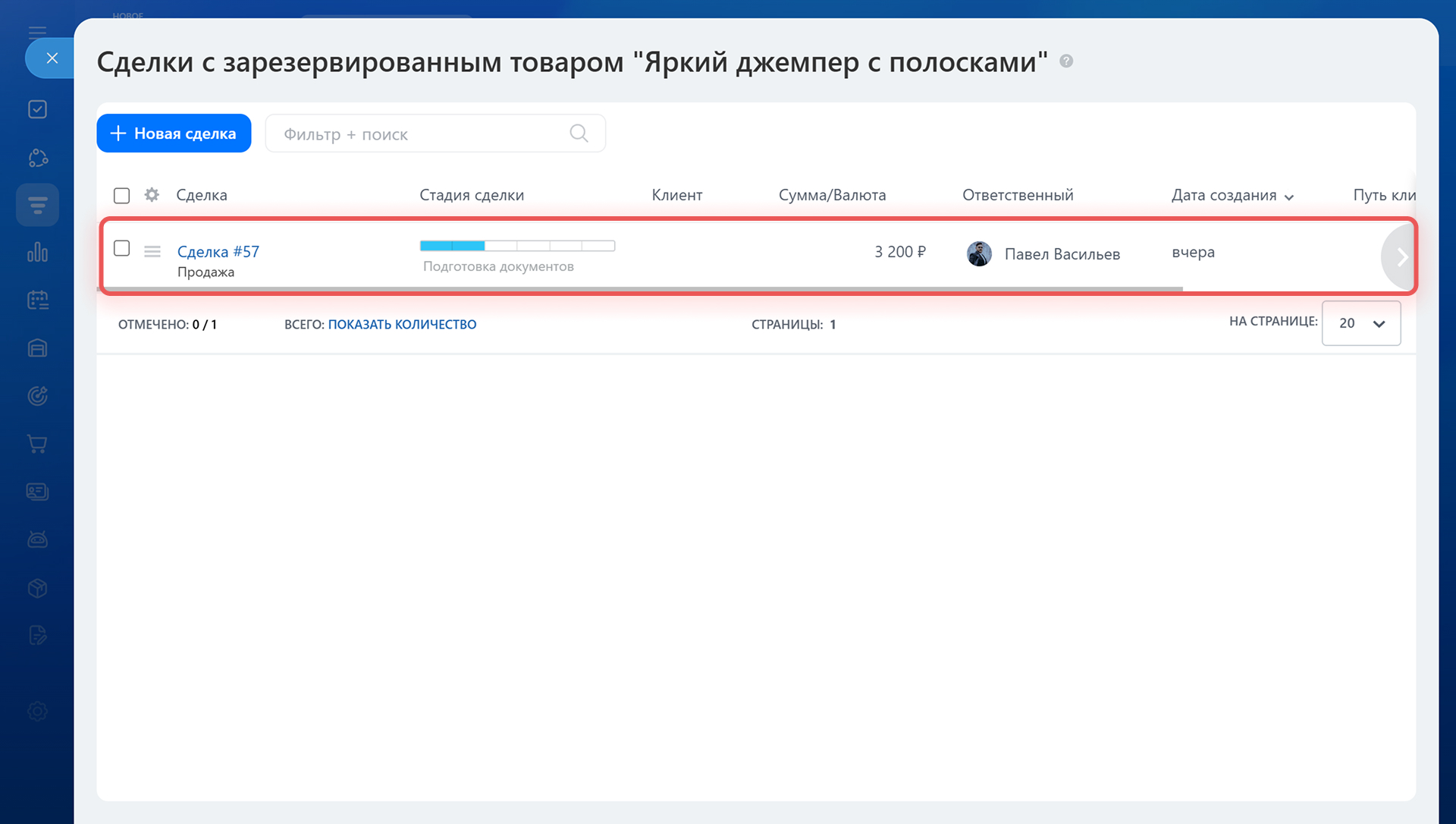
Task: Click the shopping cart sidebar icon
Action: point(37,444)
